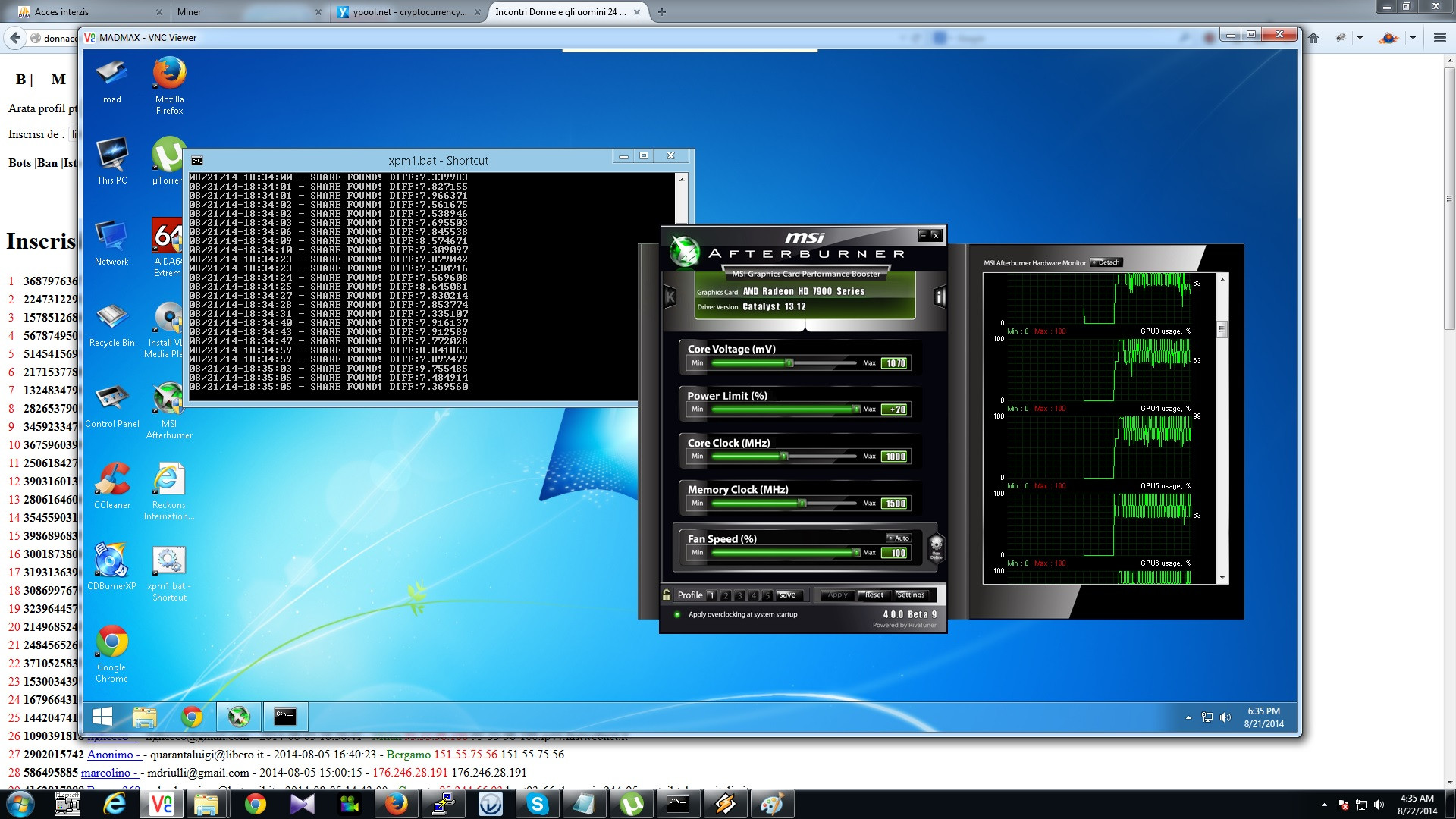Open dropdown arrow beside Firebug icon
This screenshot has width=1456, height=819.
(1360, 38)
